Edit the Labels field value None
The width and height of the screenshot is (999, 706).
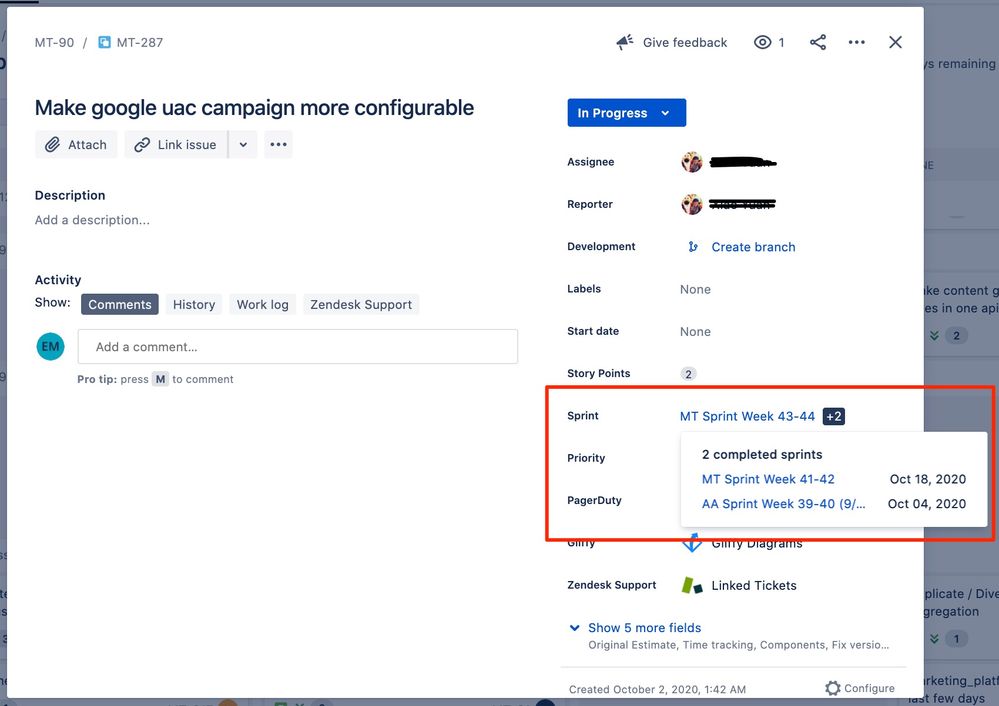[x=695, y=289]
